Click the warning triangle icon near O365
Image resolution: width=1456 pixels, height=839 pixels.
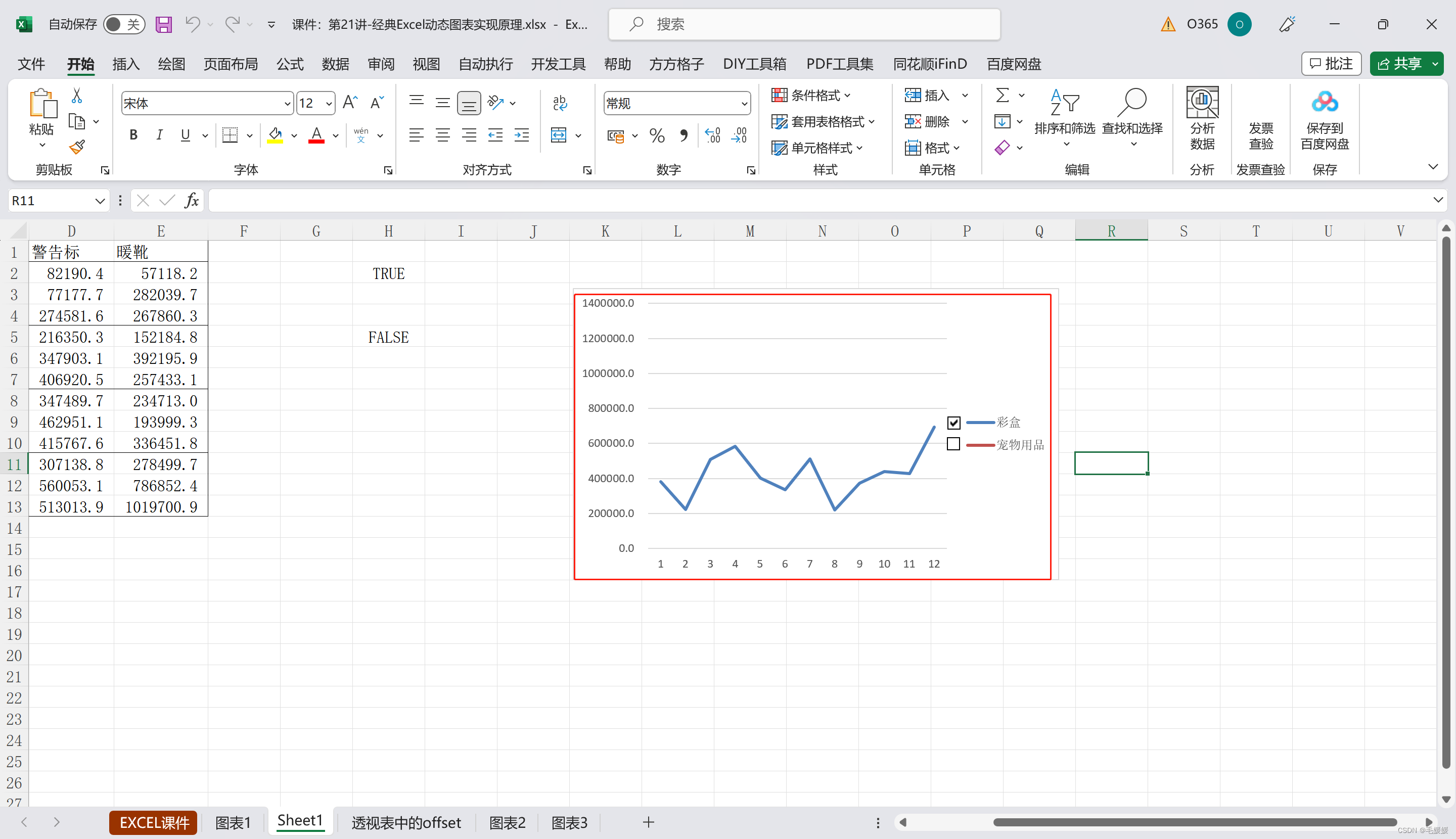click(x=1168, y=24)
